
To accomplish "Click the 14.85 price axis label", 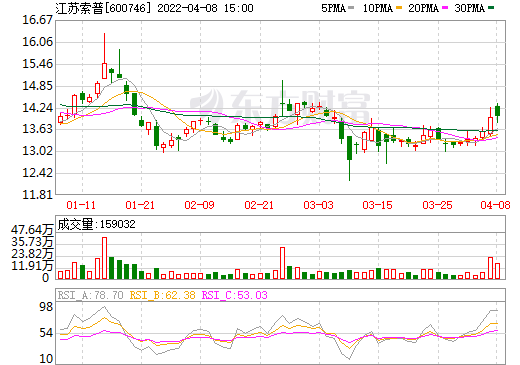I will (38, 86).
